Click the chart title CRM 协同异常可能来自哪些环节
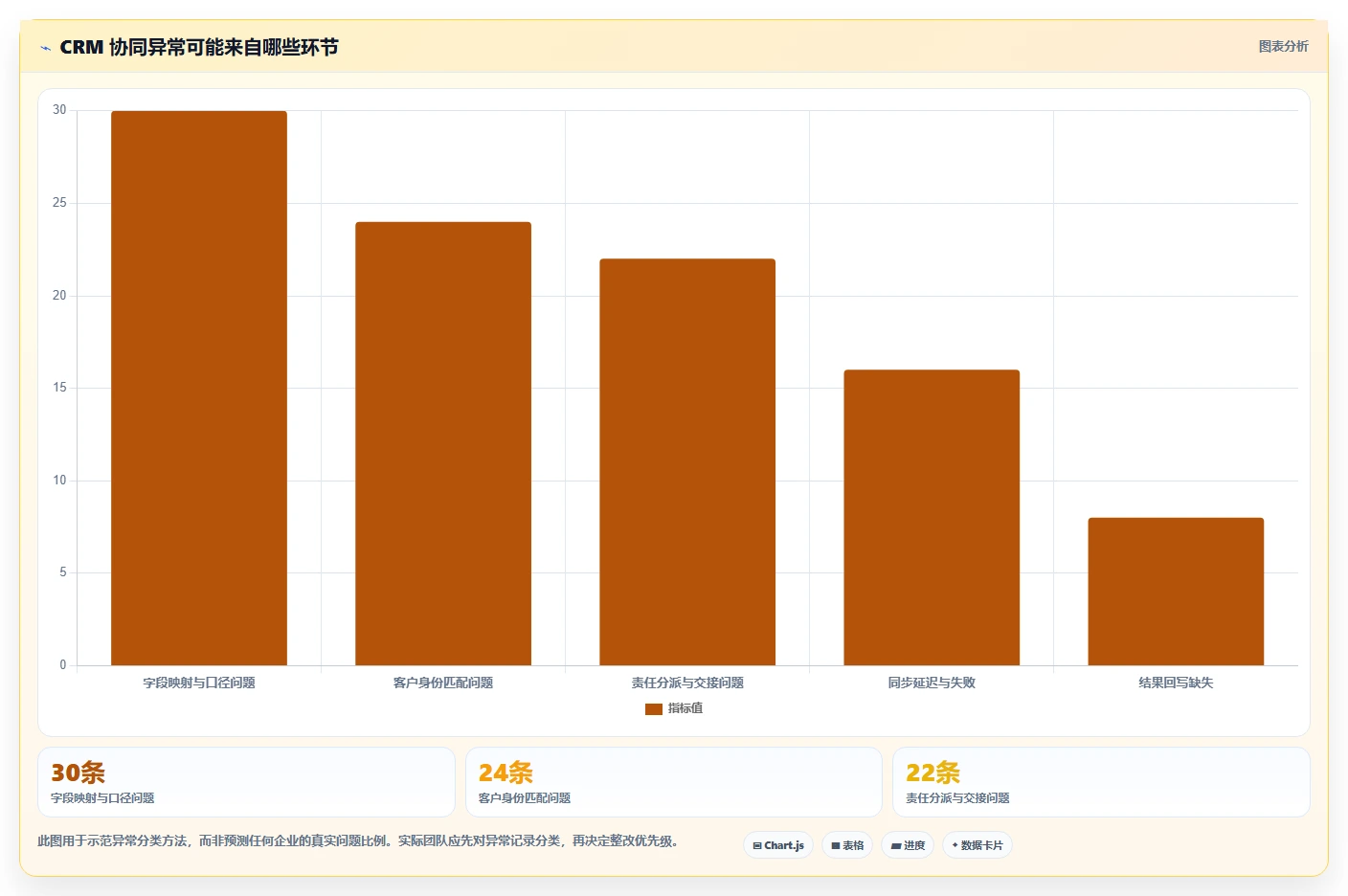 [x=199, y=47]
